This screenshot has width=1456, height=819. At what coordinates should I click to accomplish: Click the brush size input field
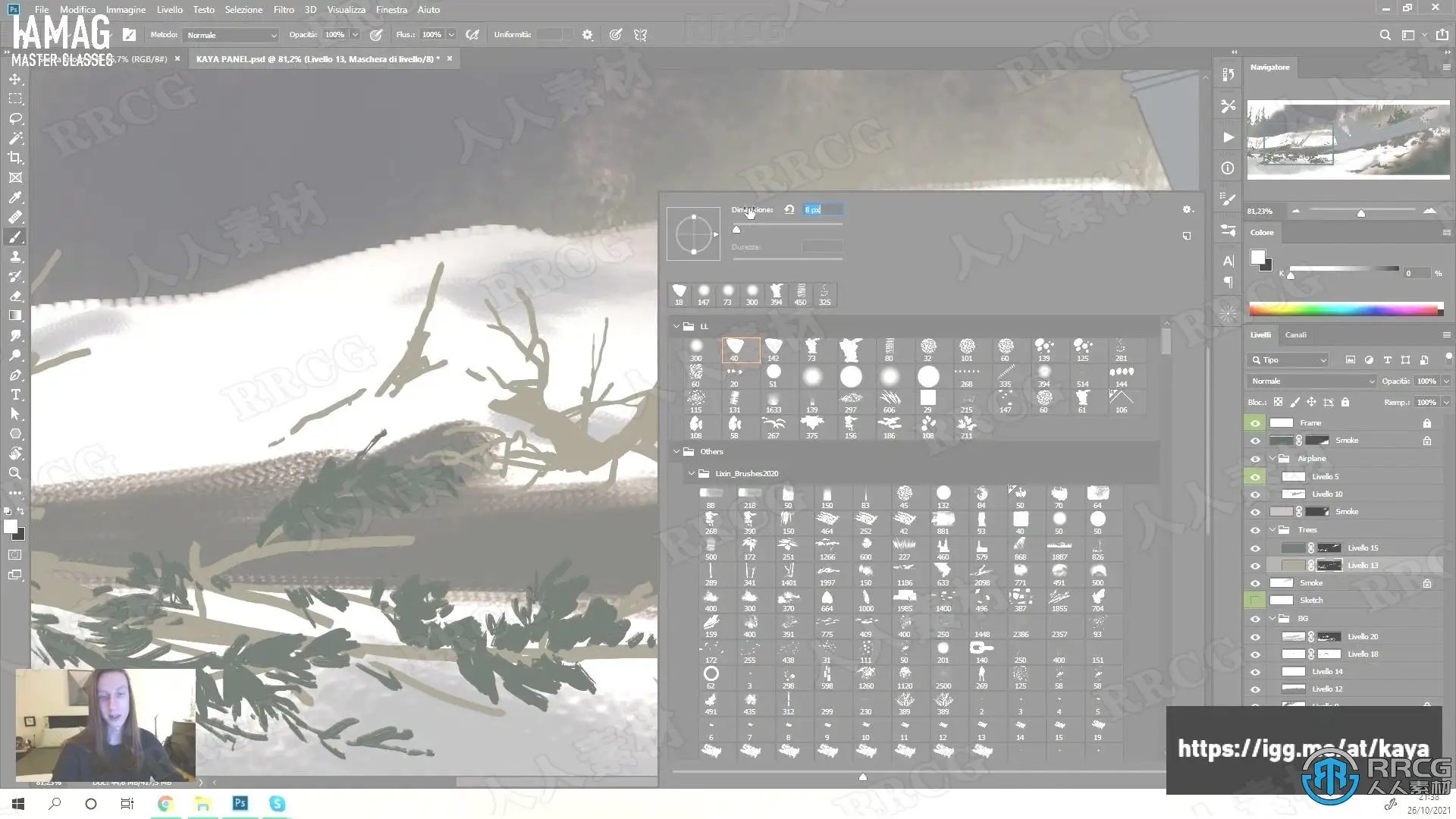pyautogui.click(x=823, y=209)
